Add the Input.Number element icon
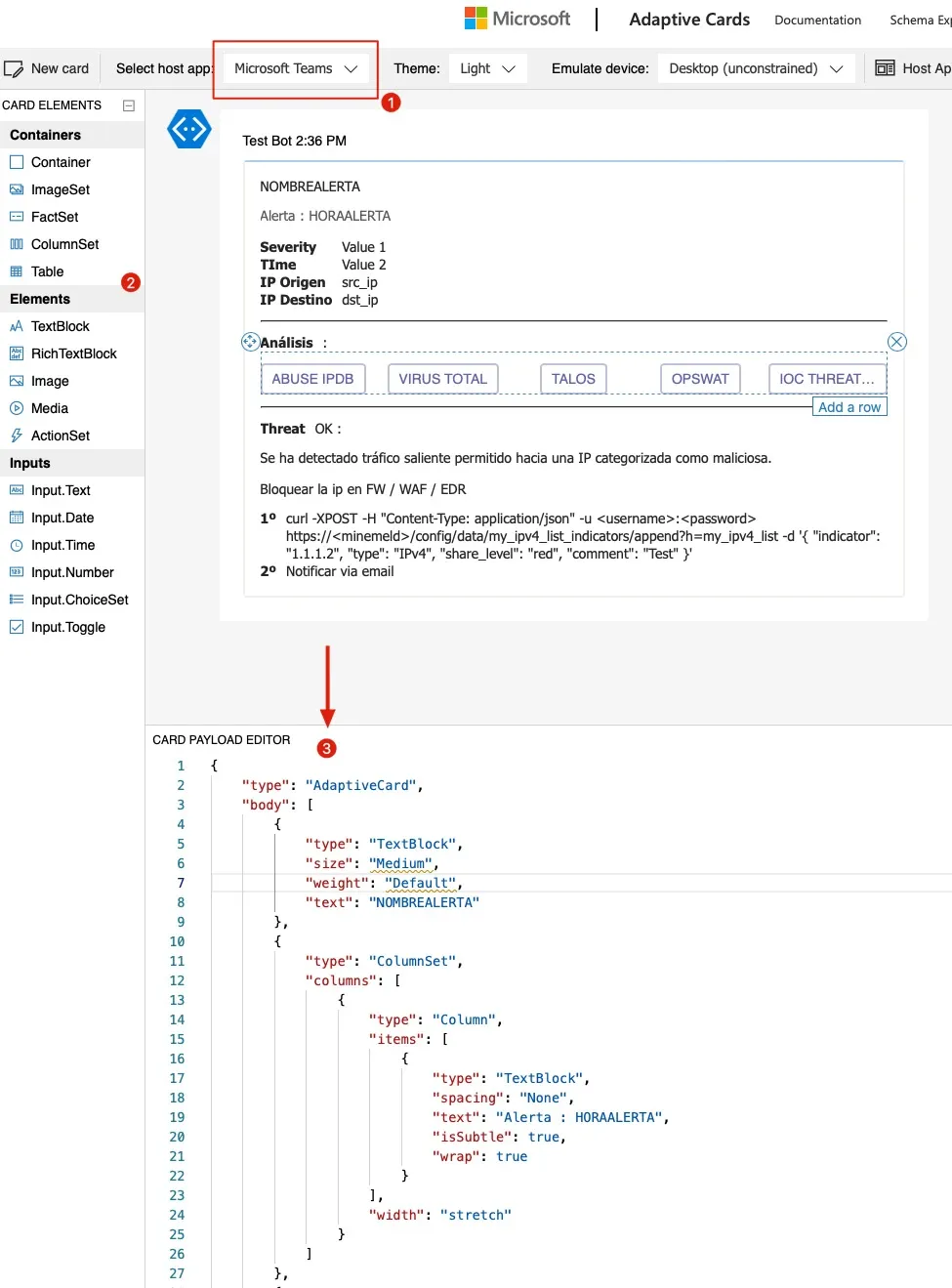Screen dimensions: 952x1288 17,572
